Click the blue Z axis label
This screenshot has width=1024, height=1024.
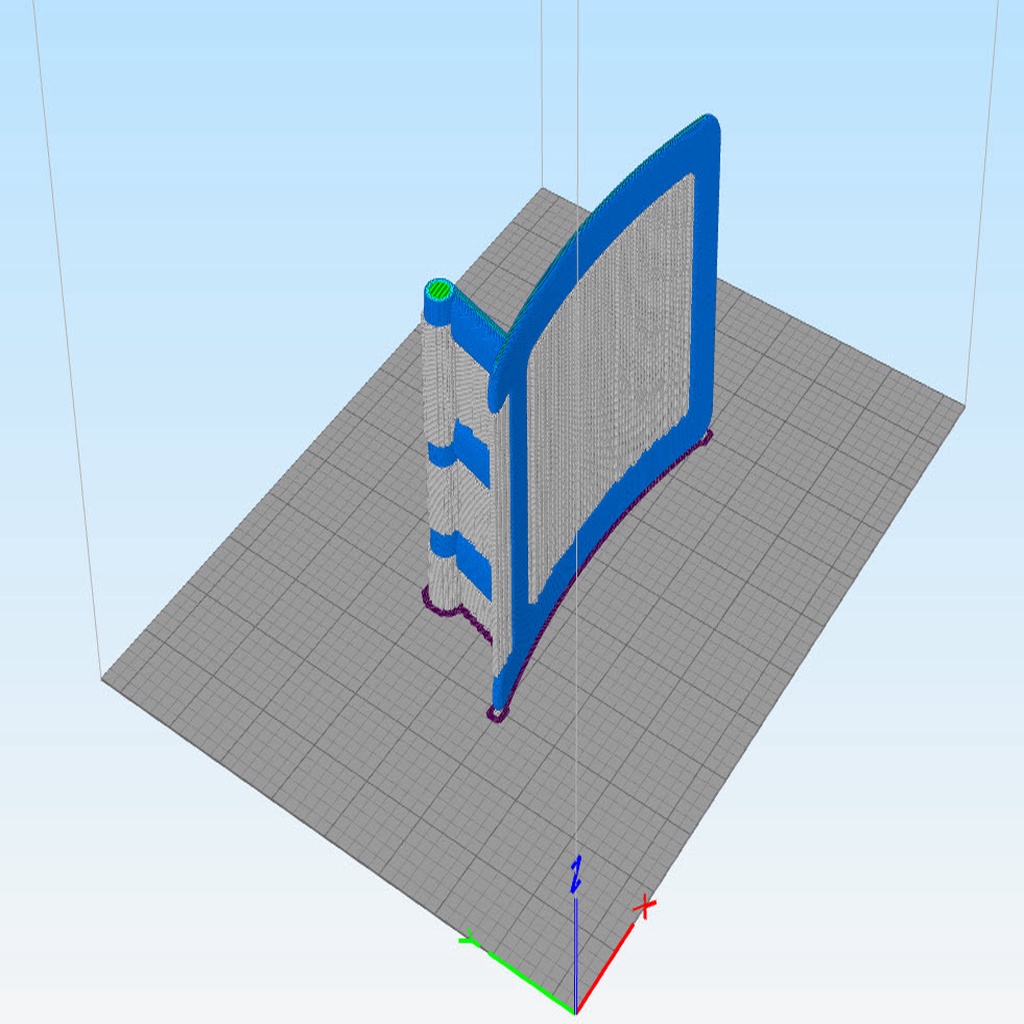coord(575,874)
